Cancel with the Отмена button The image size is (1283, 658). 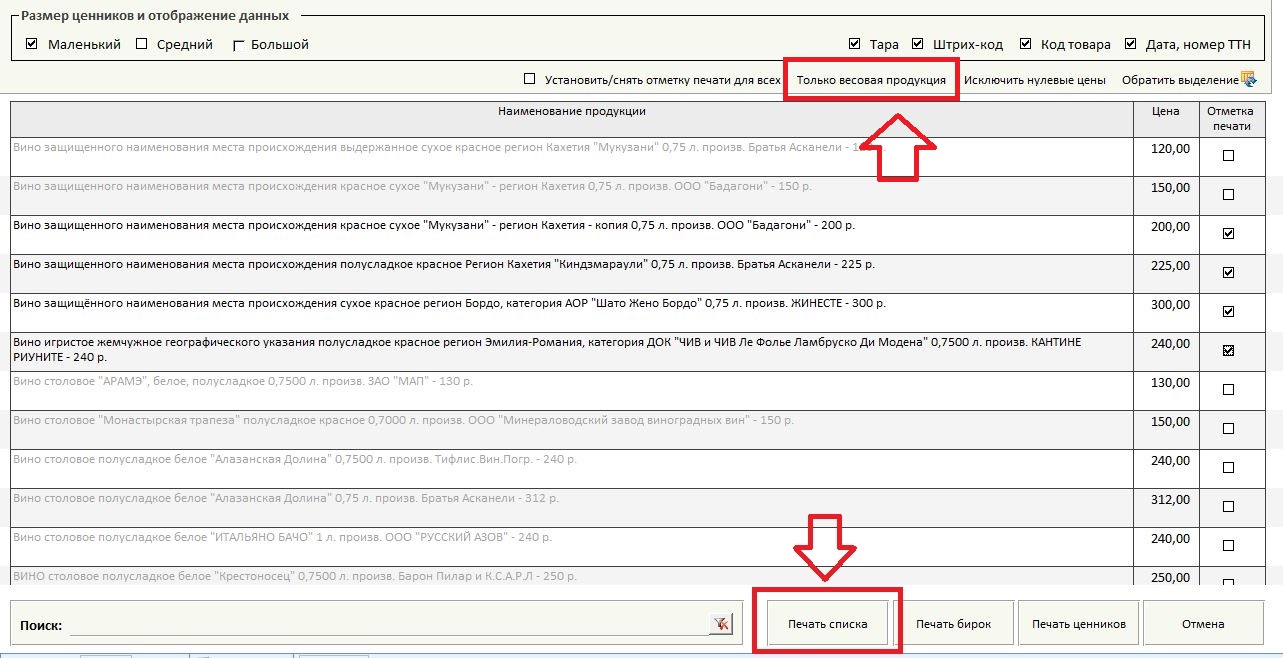pyautogui.click(x=1202, y=624)
